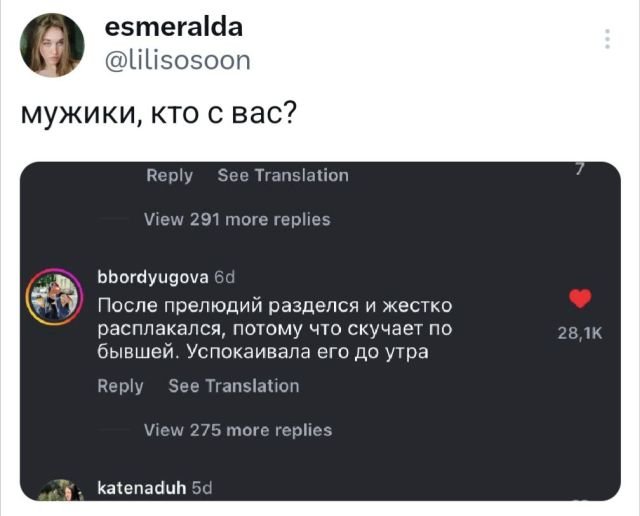Reply to bbordyugova's comment
Screen dimensions: 640x516
[120, 386]
